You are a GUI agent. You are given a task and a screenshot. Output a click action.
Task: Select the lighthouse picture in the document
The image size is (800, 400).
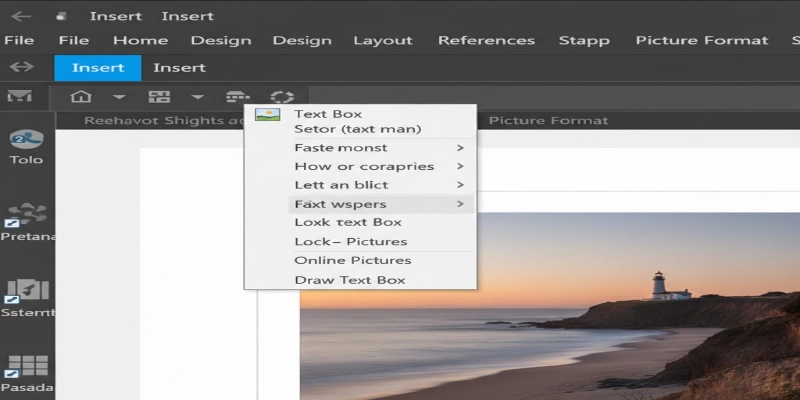point(550,310)
